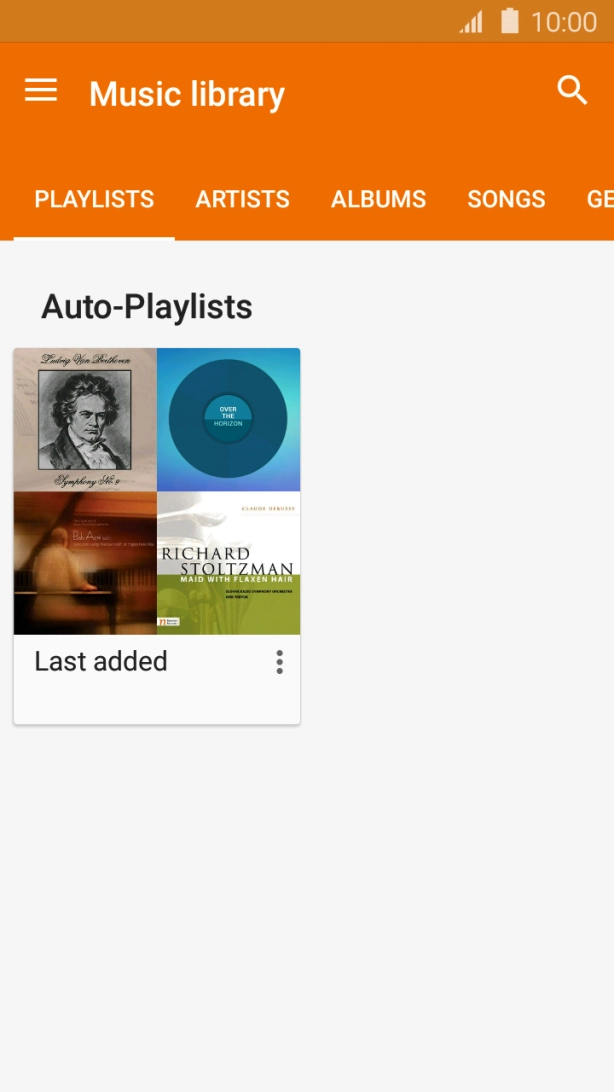Tap the 10:00 clock in status bar

tap(563, 22)
